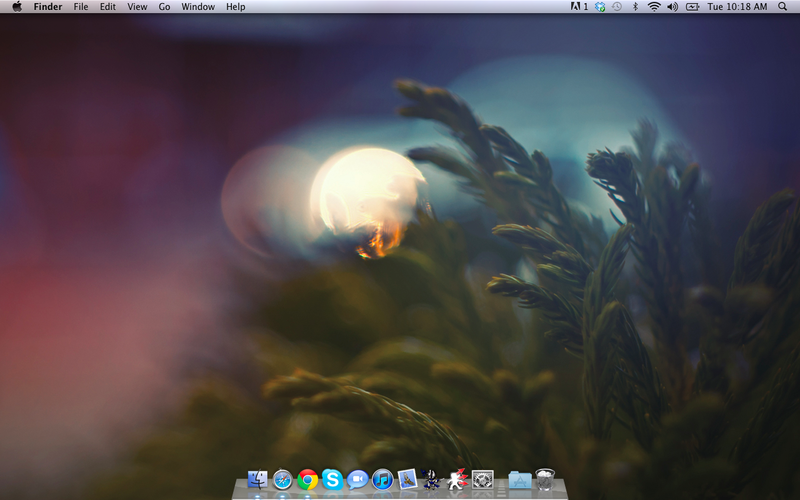The width and height of the screenshot is (800, 500).
Task: Open the Applications folder stack
Action: click(x=519, y=480)
